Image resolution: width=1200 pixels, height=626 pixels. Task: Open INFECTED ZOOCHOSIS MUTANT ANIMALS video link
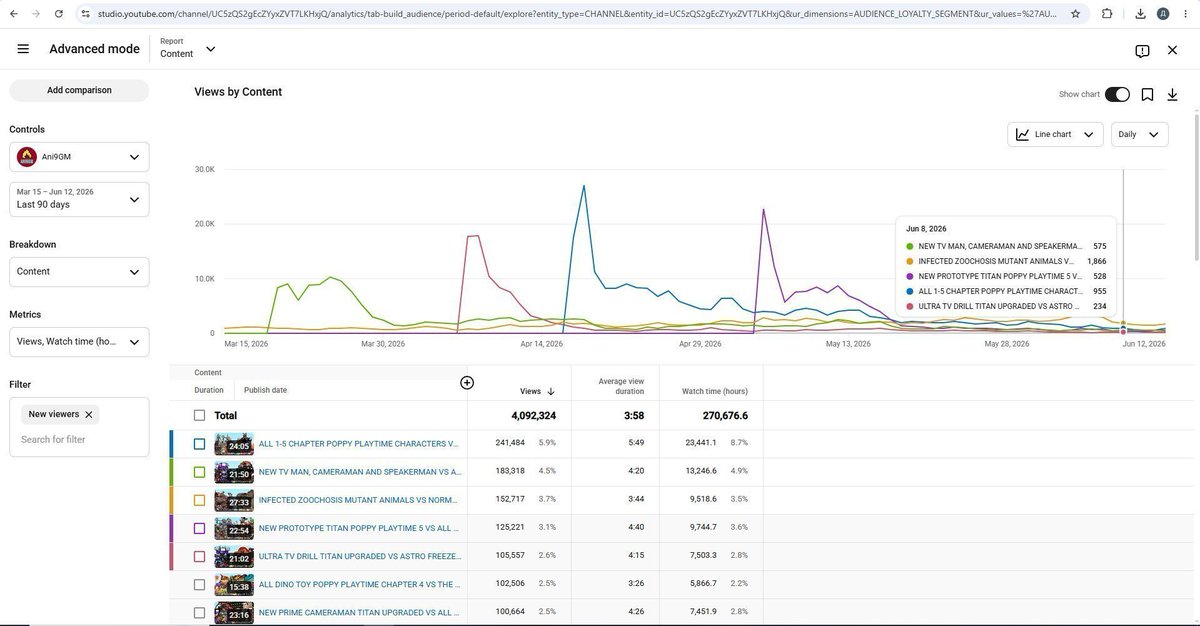pyautogui.click(x=360, y=500)
